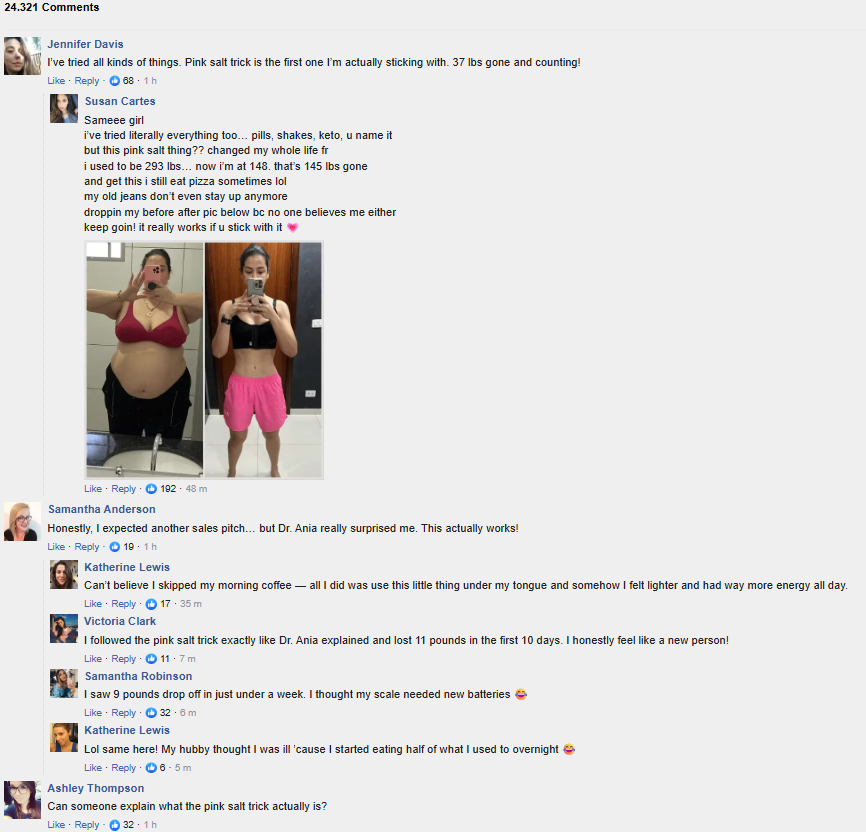This screenshot has width=866, height=832.
Task: Open the before photo in red top
Action: click(145, 360)
